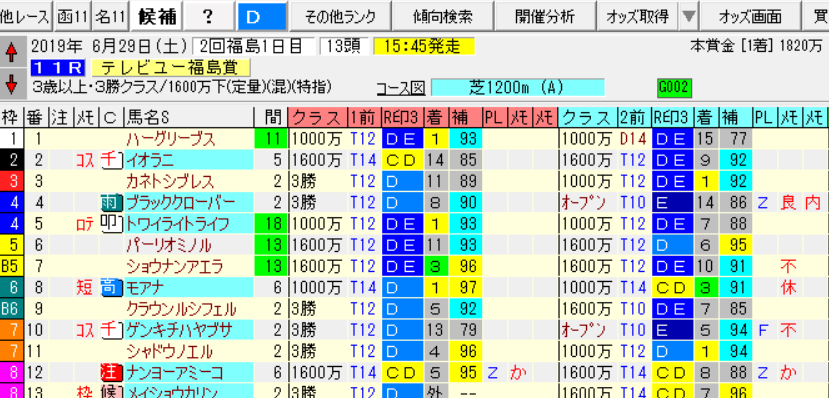Viewport: 829px width, 398px height.
Task: Click the 芝1200m (A) course field
Action: (x=518, y=87)
